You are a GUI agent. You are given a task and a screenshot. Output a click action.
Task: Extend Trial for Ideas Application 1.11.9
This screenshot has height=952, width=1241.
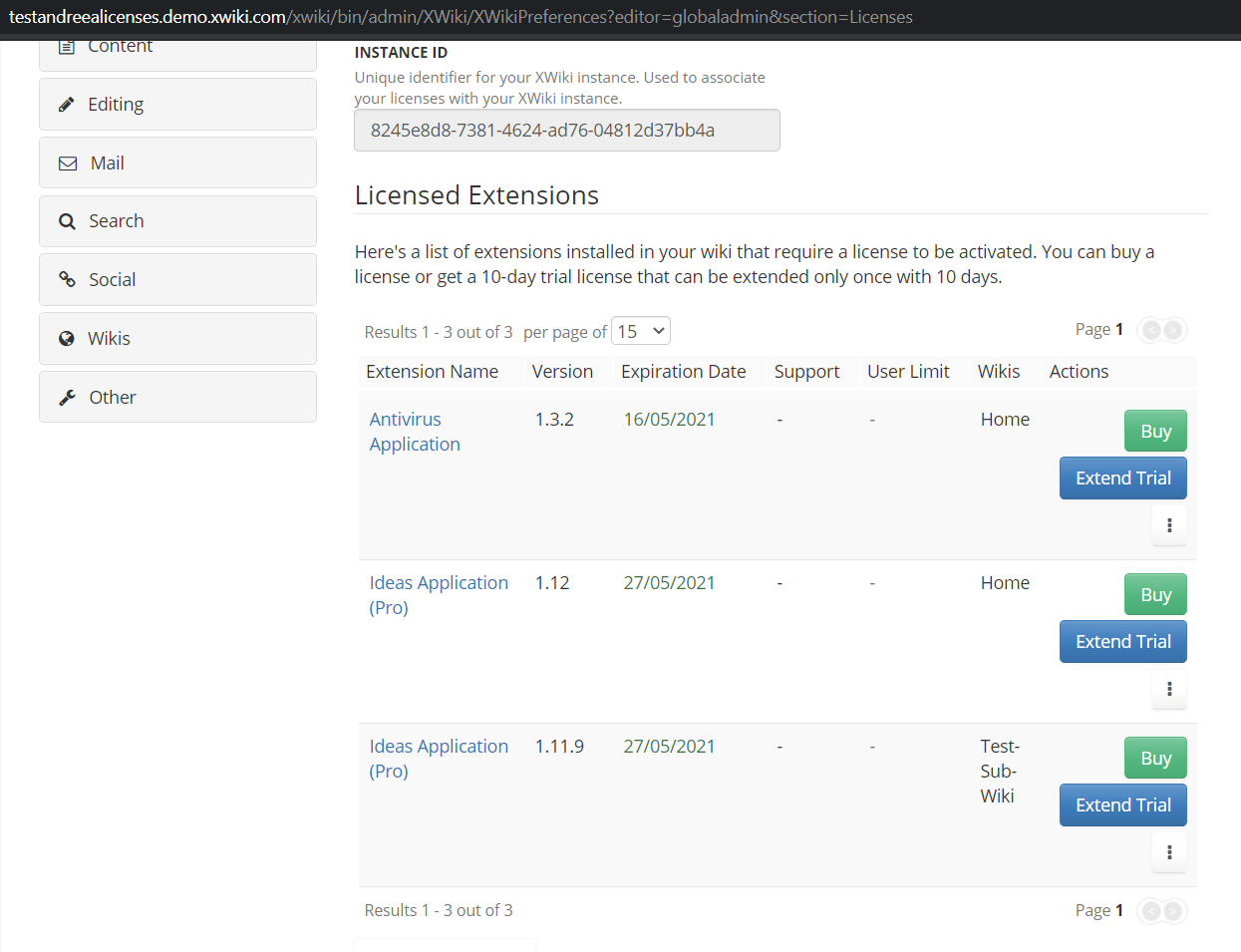tap(1122, 804)
